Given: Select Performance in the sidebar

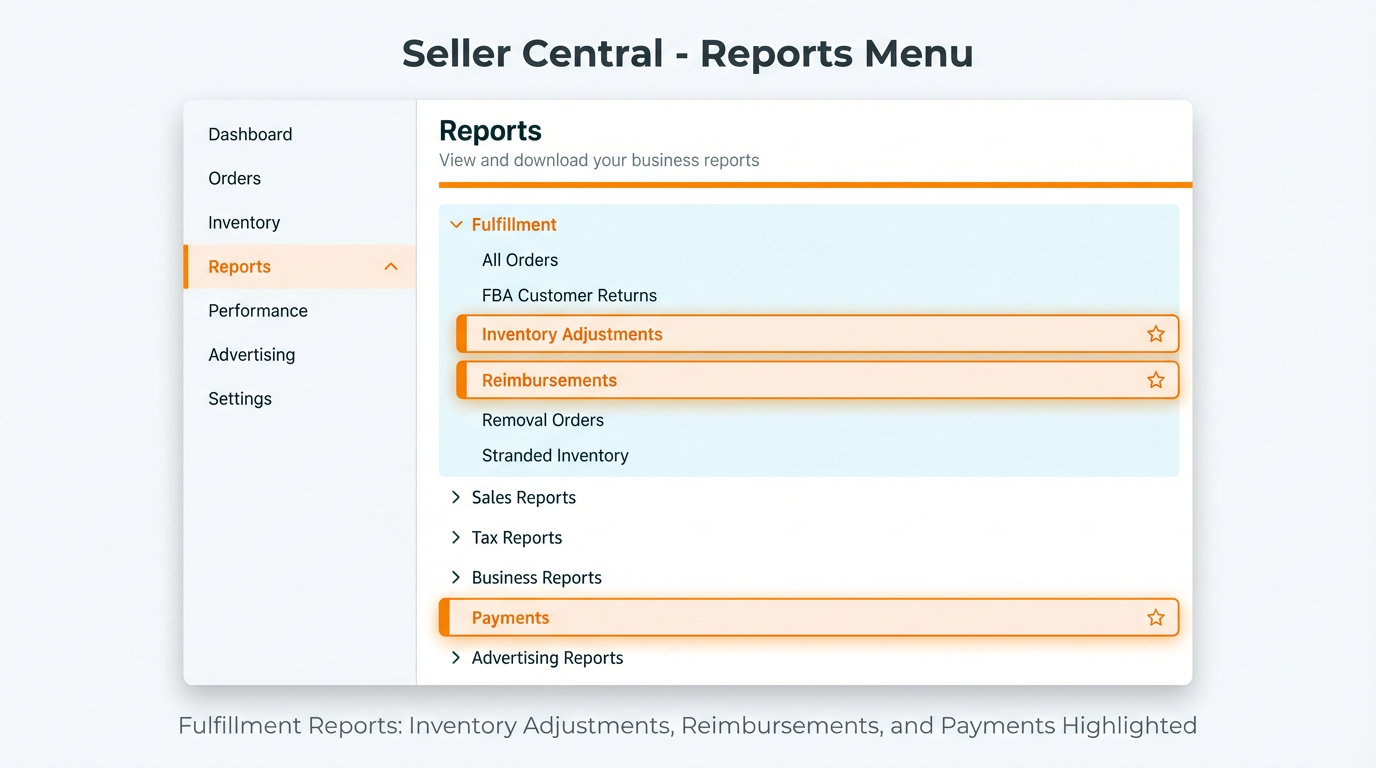Looking at the screenshot, I should click(x=257, y=310).
